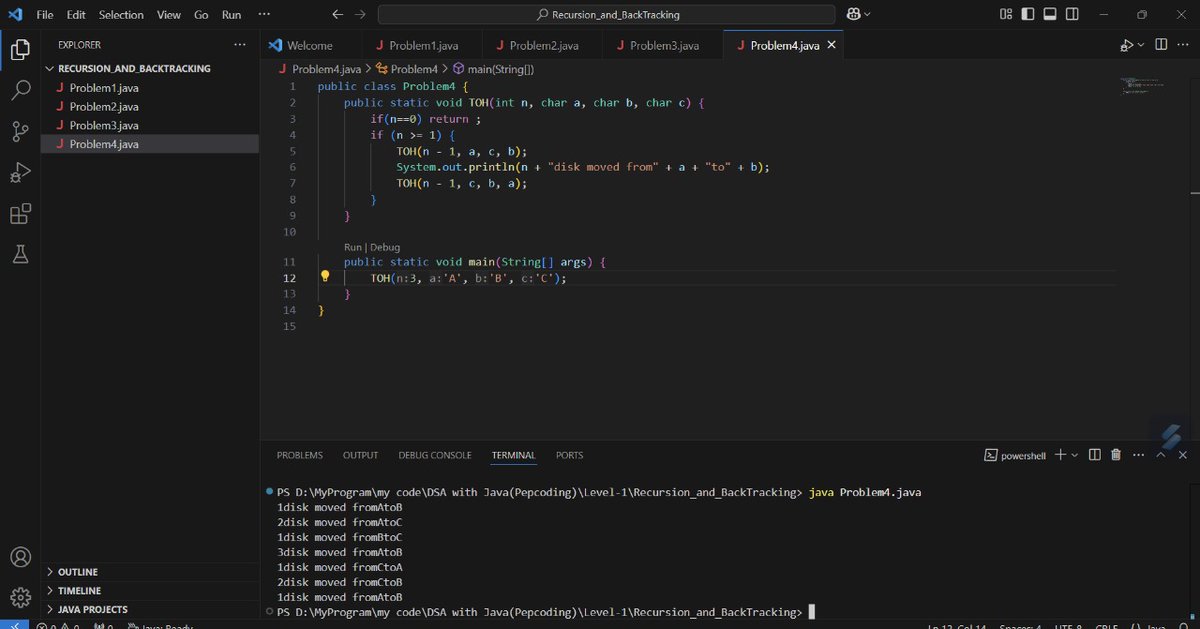Open the File menu
Screen dimensions: 1200x629
45,15
